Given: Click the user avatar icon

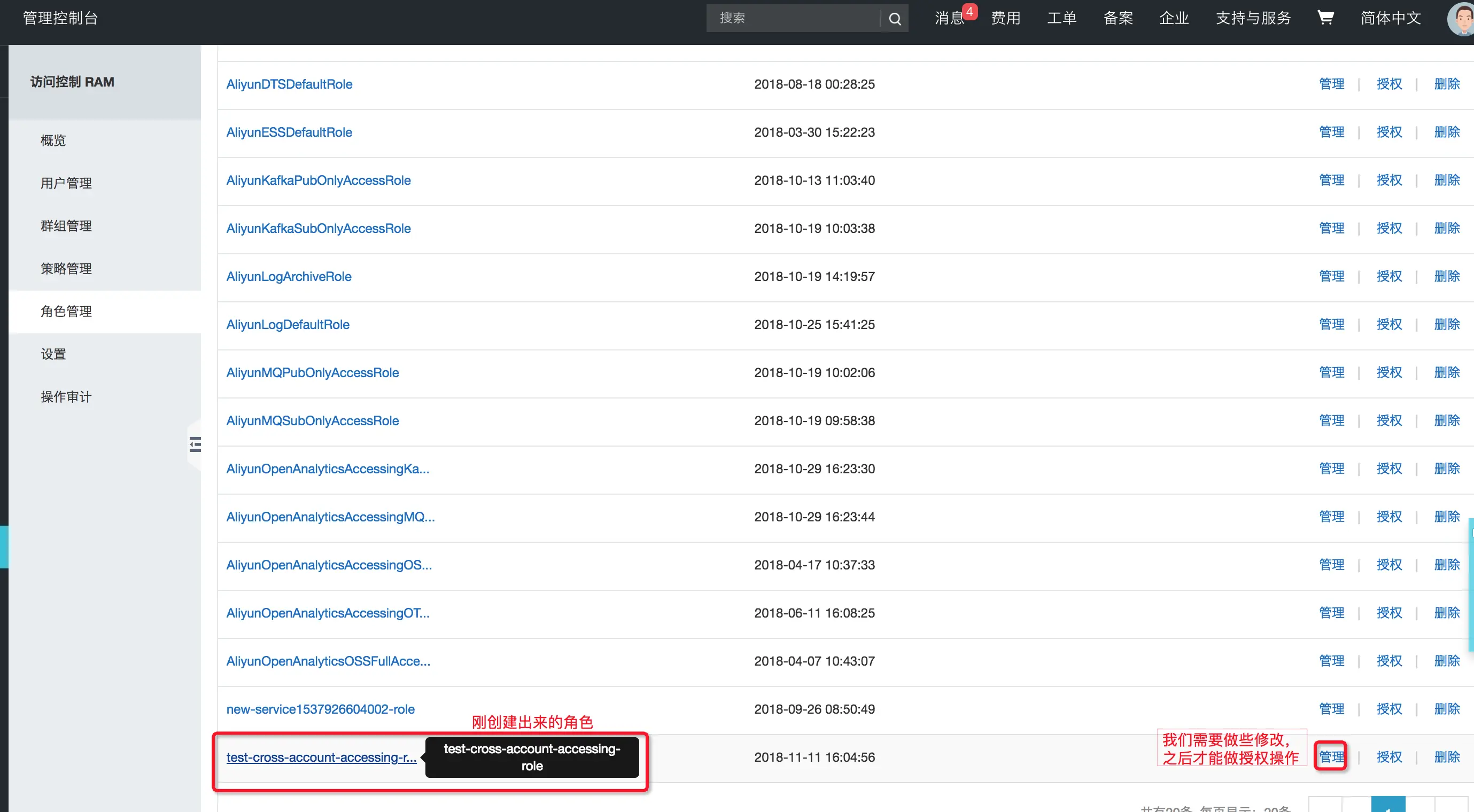Looking at the screenshot, I should pyautogui.click(x=1461, y=19).
